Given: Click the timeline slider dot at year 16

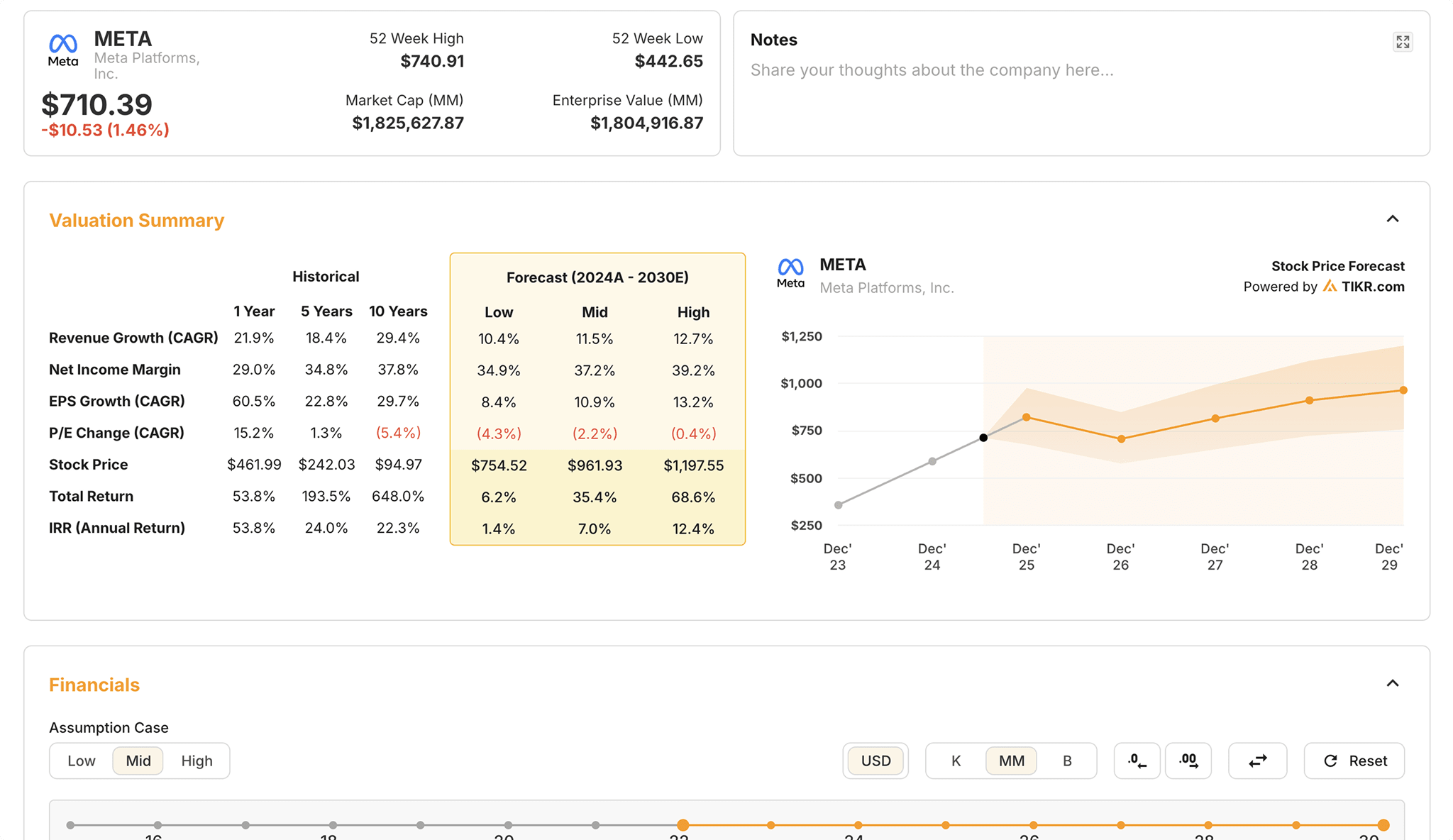Looking at the screenshot, I should tap(158, 825).
